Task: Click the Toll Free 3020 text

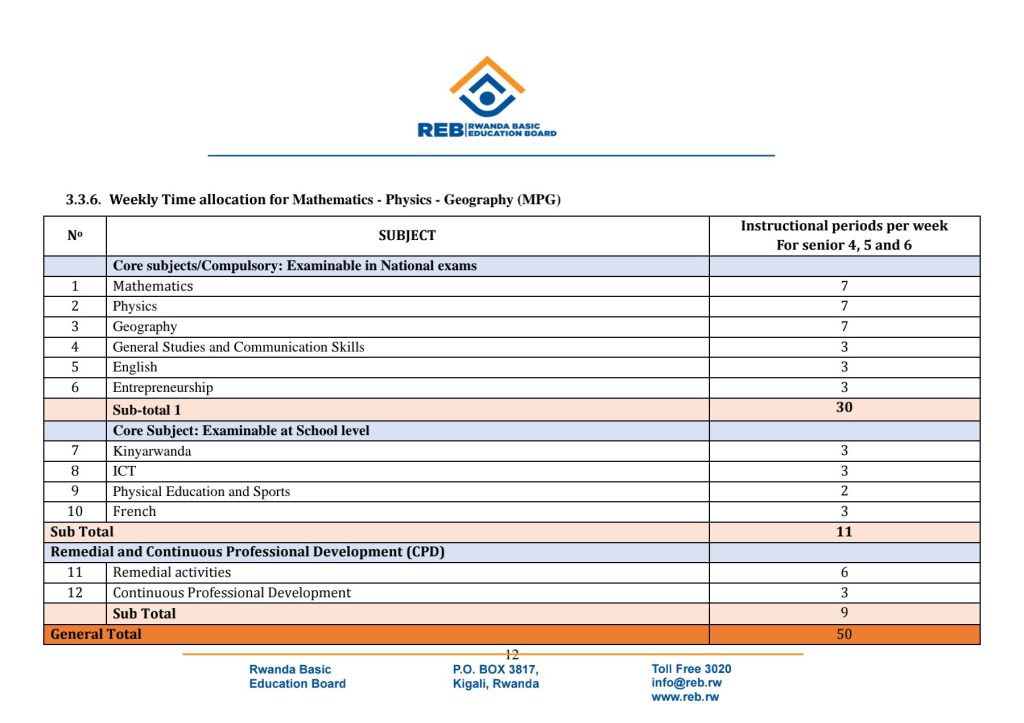Action: (691, 669)
